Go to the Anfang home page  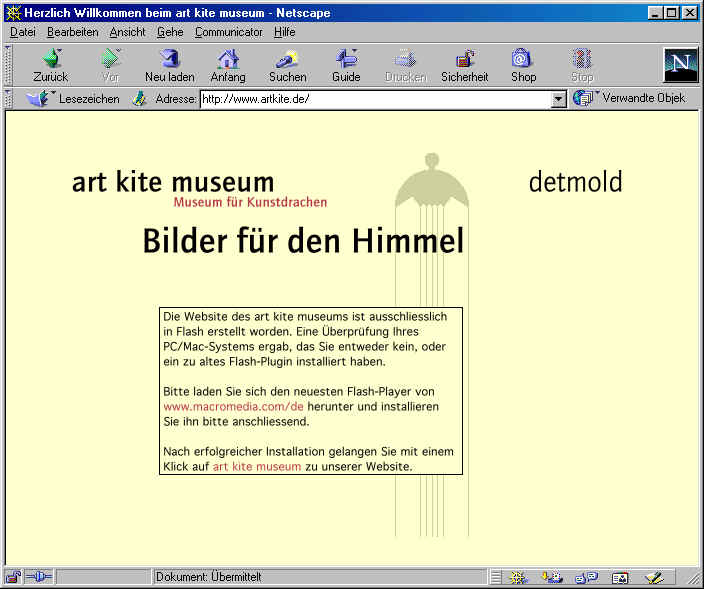[228, 66]
